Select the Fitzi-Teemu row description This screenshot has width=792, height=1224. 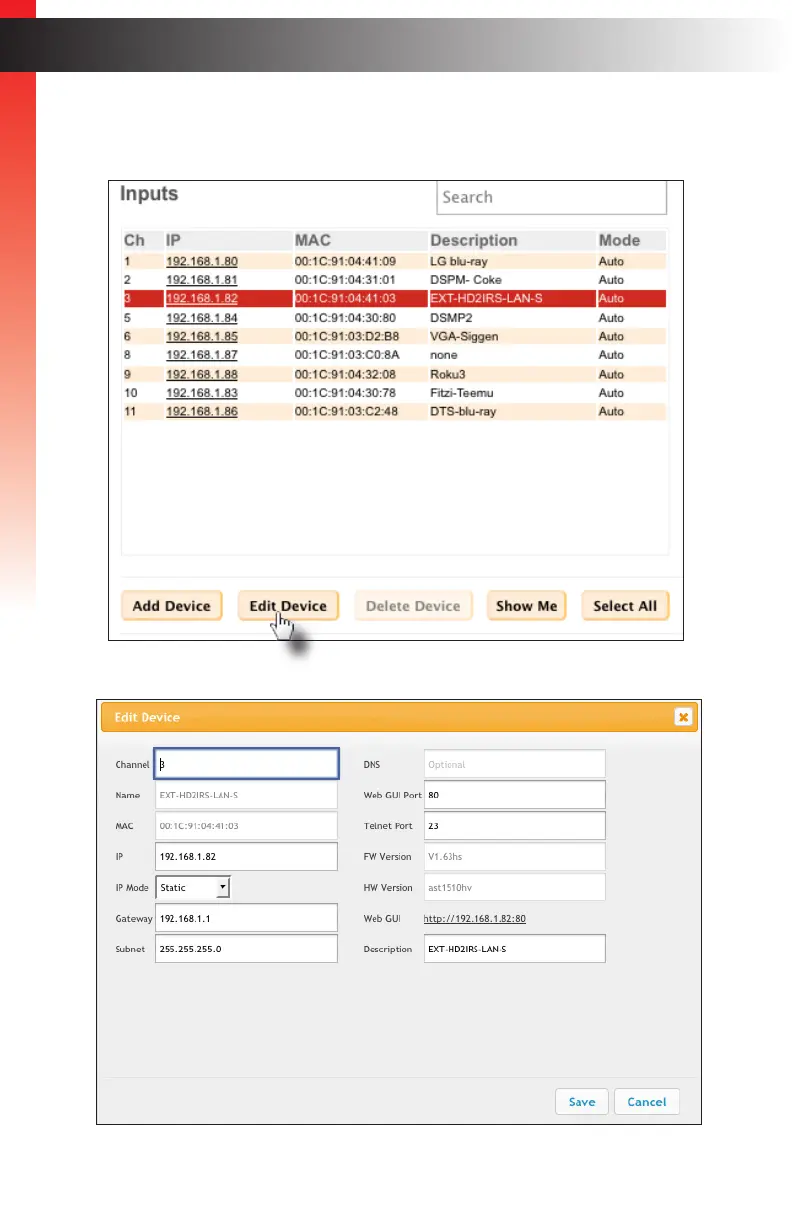(x=464, y=393)
